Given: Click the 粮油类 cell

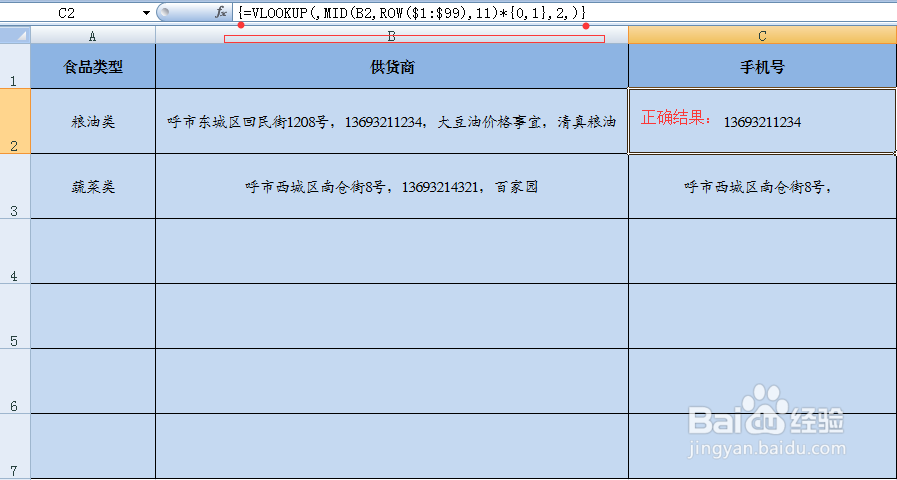Looking at the screenshot, I should 93,121.
